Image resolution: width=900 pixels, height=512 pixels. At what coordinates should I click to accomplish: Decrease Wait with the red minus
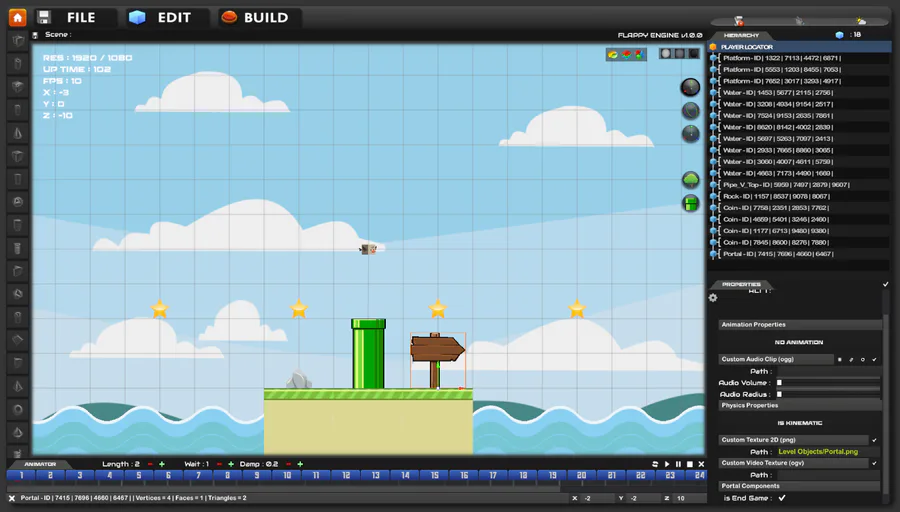[x=219, y=464]
